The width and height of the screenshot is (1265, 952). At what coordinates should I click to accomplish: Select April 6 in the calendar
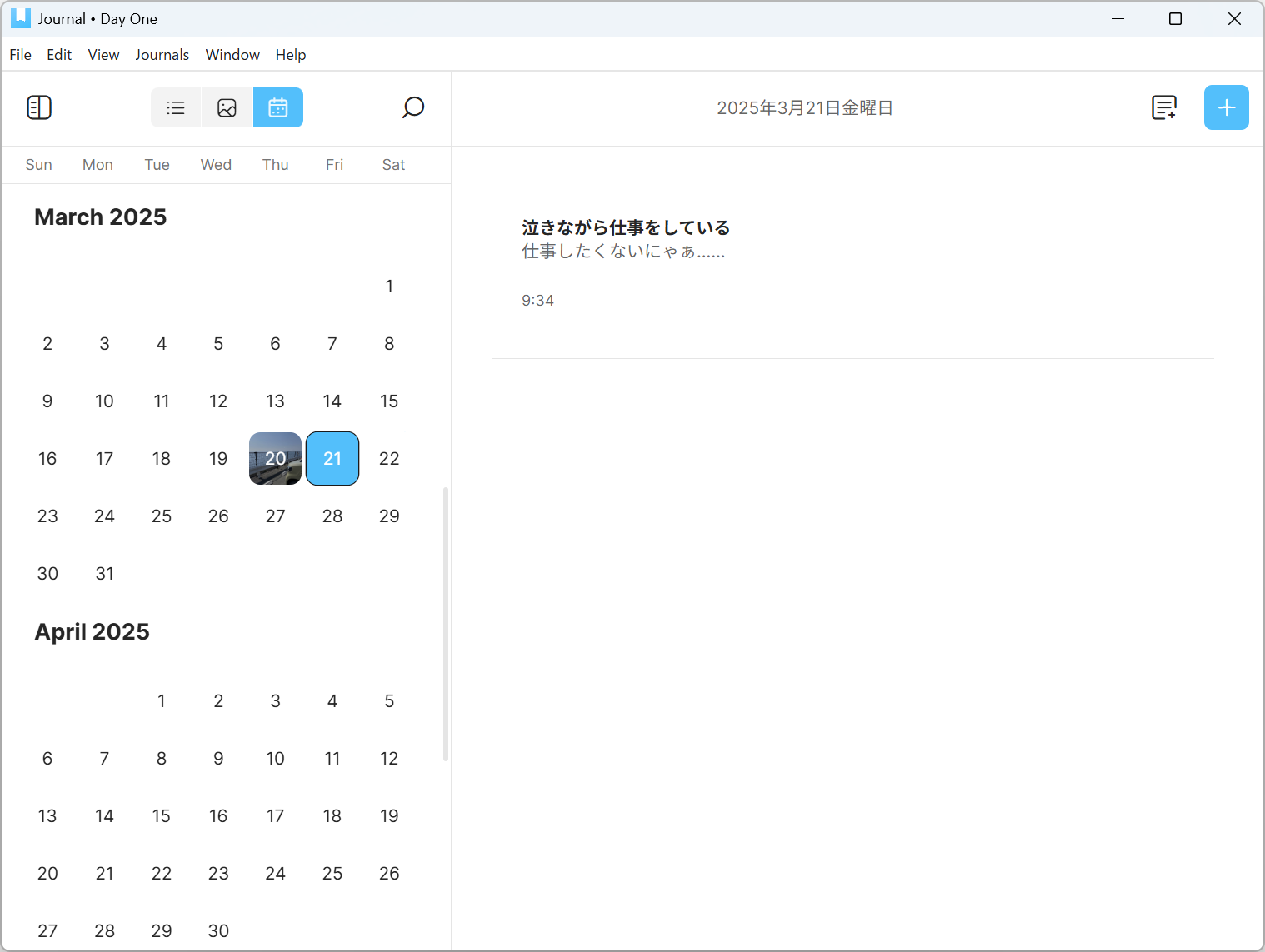47,758
